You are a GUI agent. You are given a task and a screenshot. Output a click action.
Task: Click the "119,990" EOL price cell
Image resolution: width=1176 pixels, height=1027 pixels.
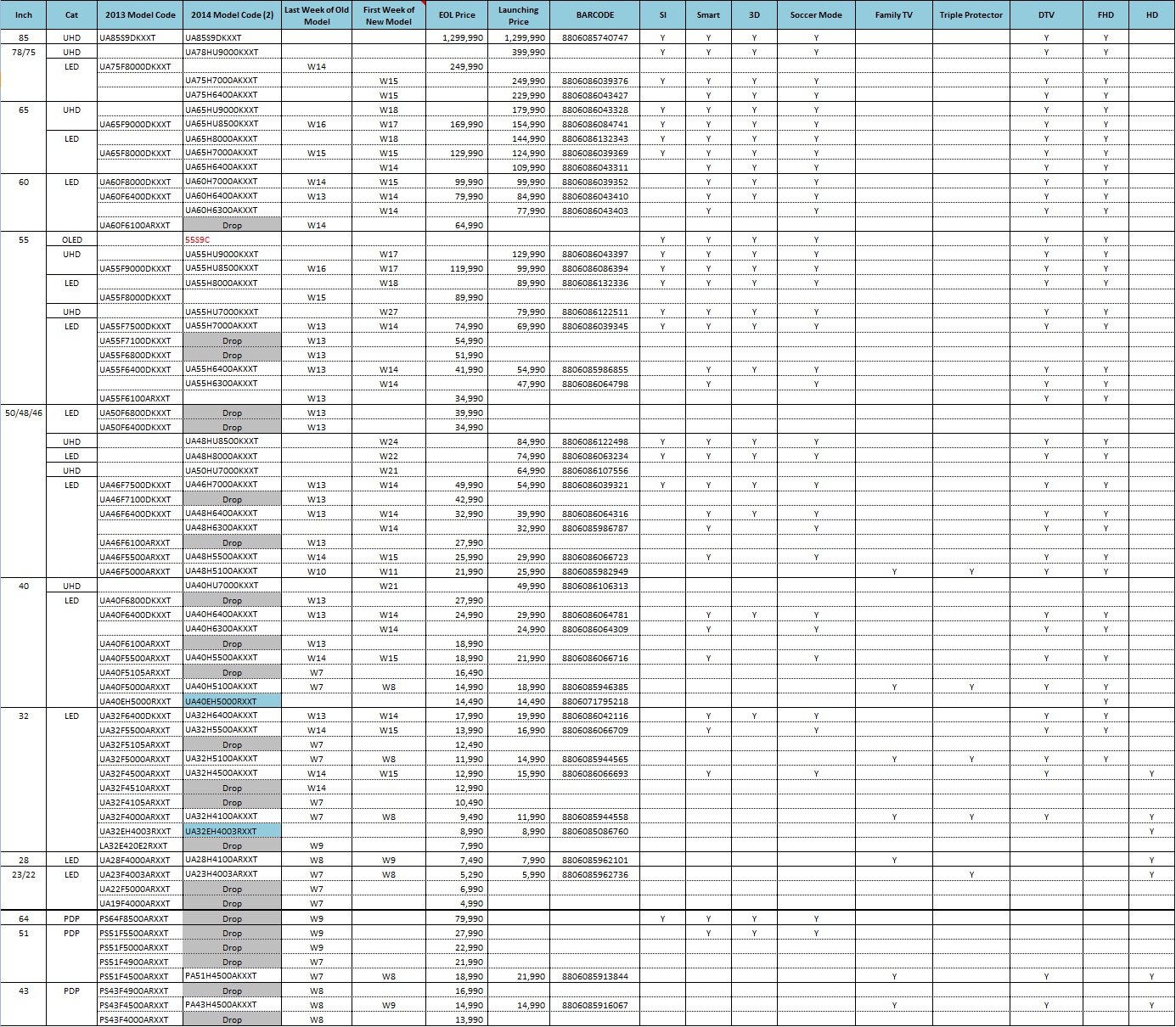pos(457,269)
